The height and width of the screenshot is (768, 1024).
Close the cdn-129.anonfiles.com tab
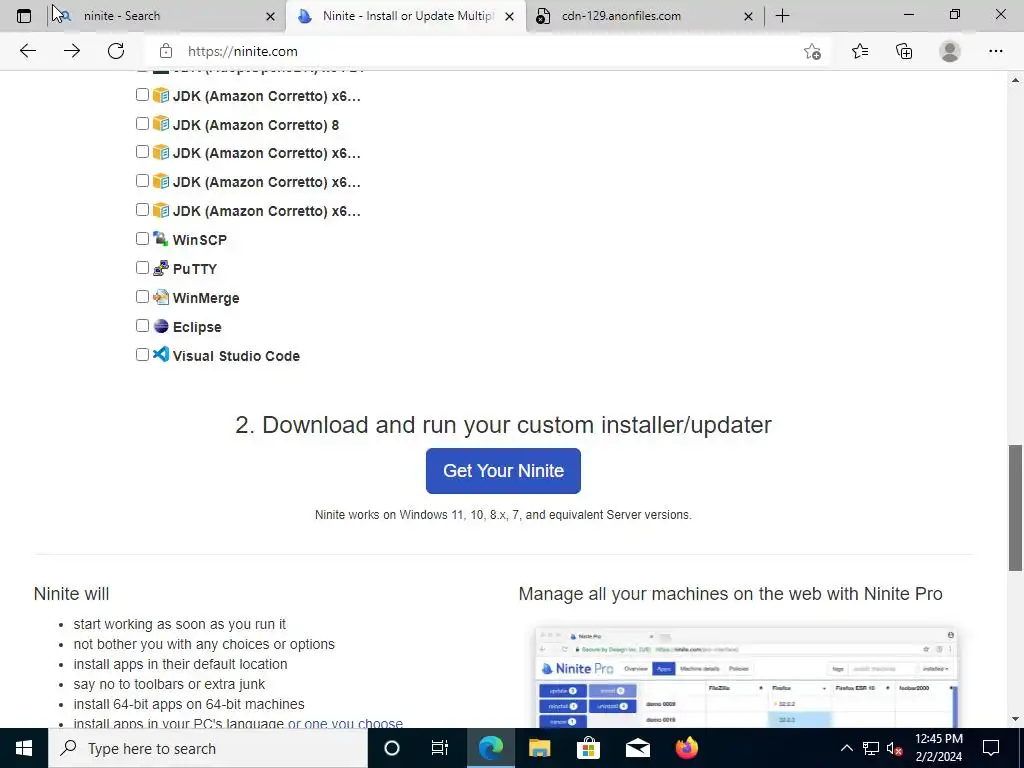point(748,16)
